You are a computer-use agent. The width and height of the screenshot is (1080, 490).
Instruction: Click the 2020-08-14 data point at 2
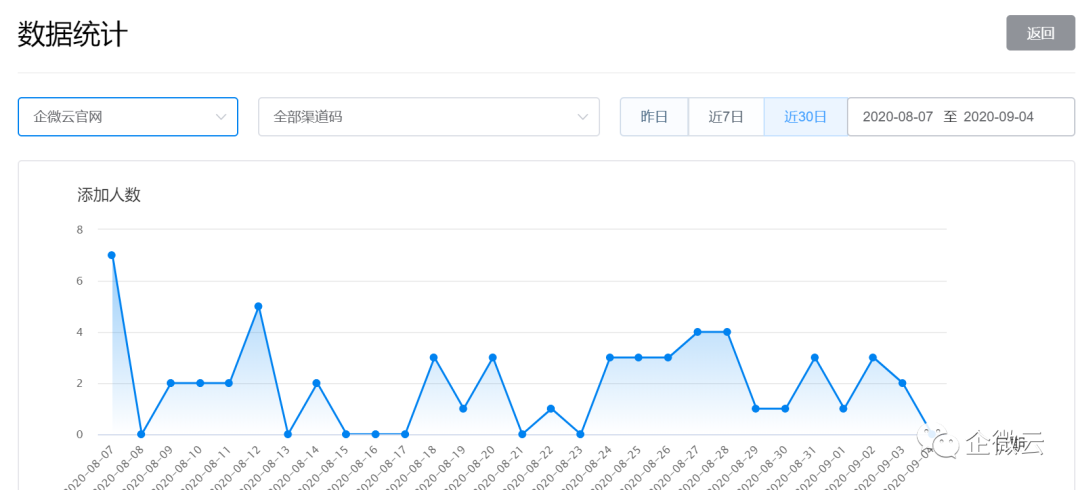click(317, 382)
